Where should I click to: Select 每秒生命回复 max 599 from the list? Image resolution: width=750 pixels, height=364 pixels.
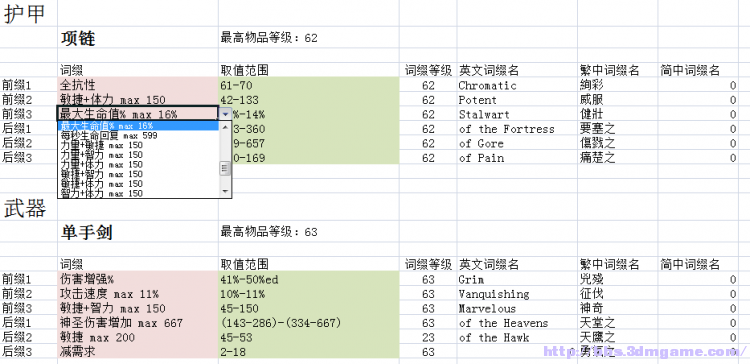(139, 136)
